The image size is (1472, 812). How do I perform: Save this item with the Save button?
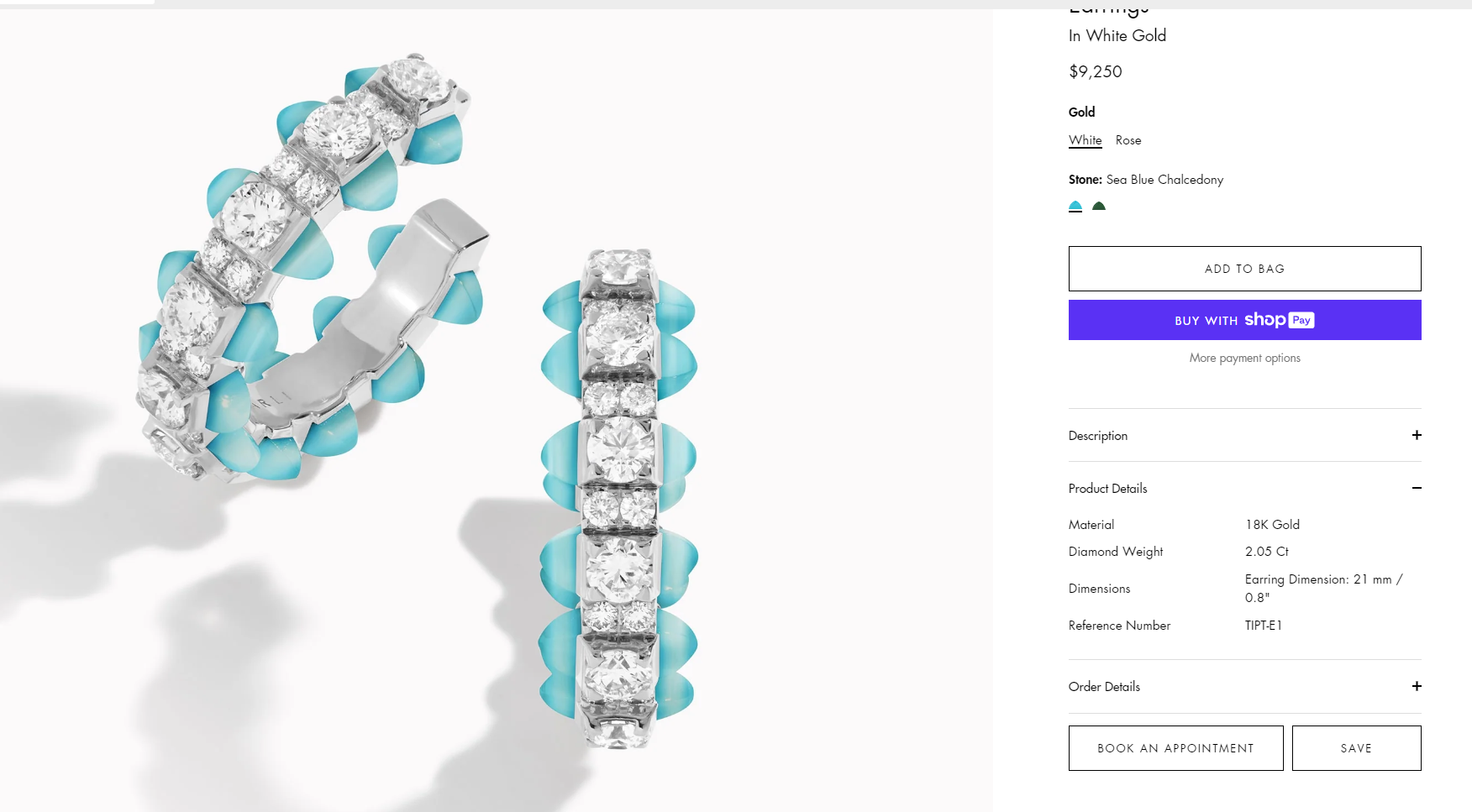point(1356,748)
